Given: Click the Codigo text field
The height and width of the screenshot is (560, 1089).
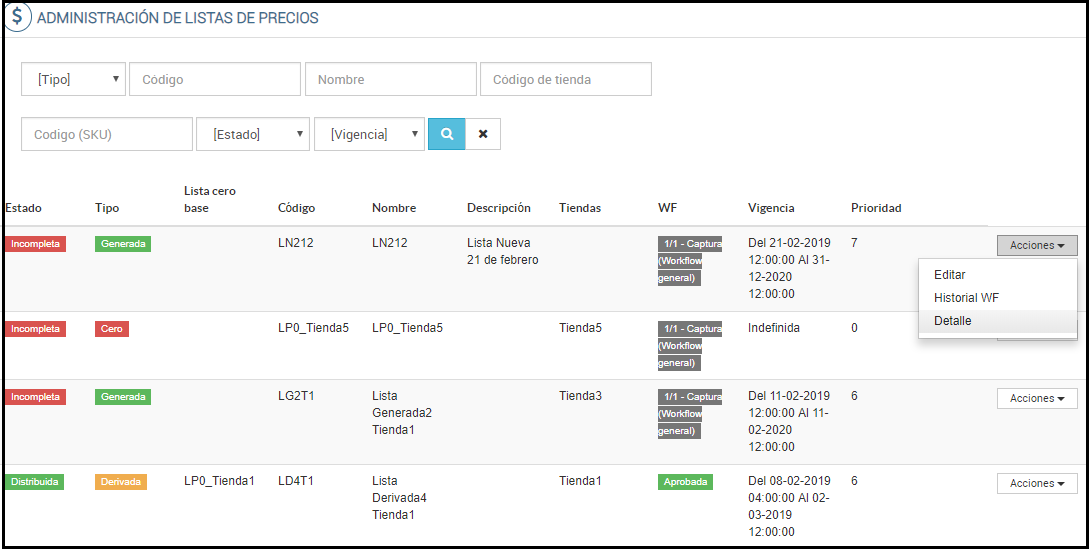Looking at the screenshot, I should (x=215, y=80).
